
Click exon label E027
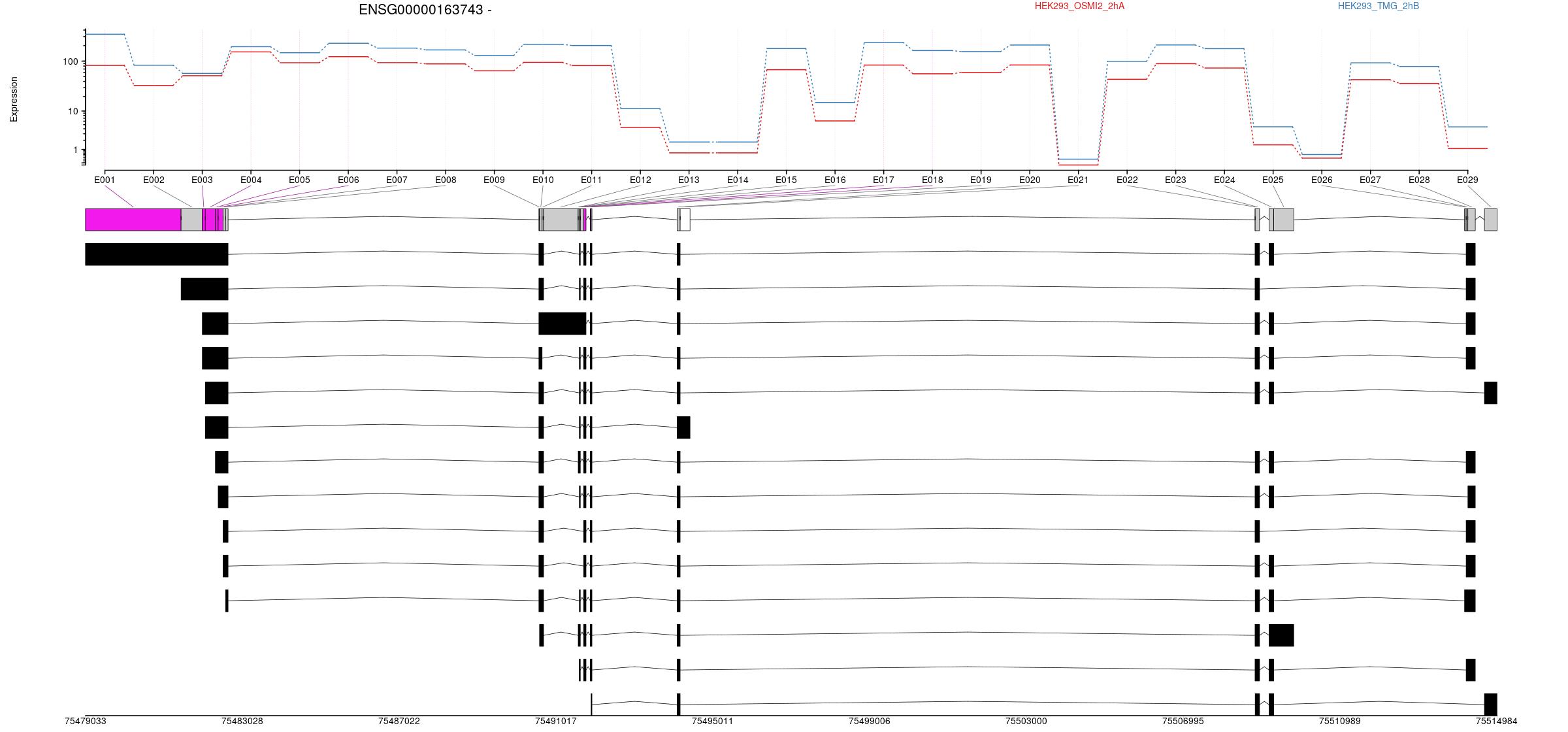coord(1370,180)
